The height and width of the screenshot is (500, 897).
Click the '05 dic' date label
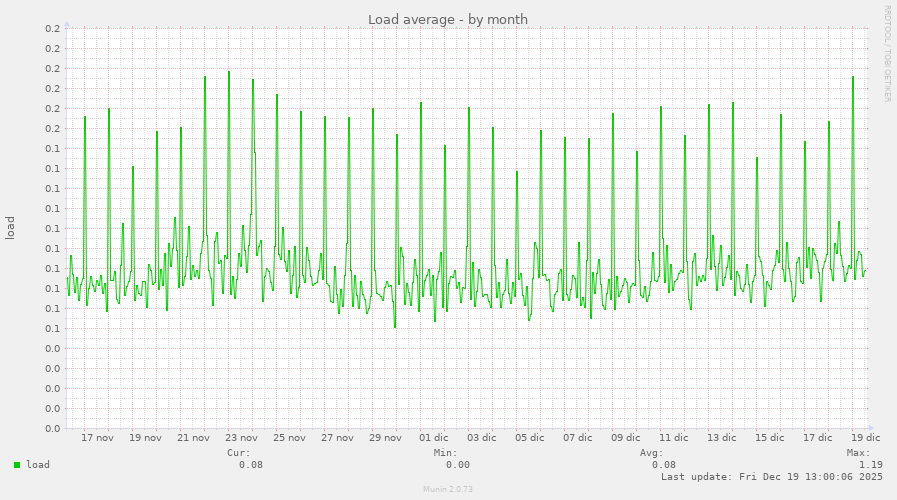tap(530, 438)
